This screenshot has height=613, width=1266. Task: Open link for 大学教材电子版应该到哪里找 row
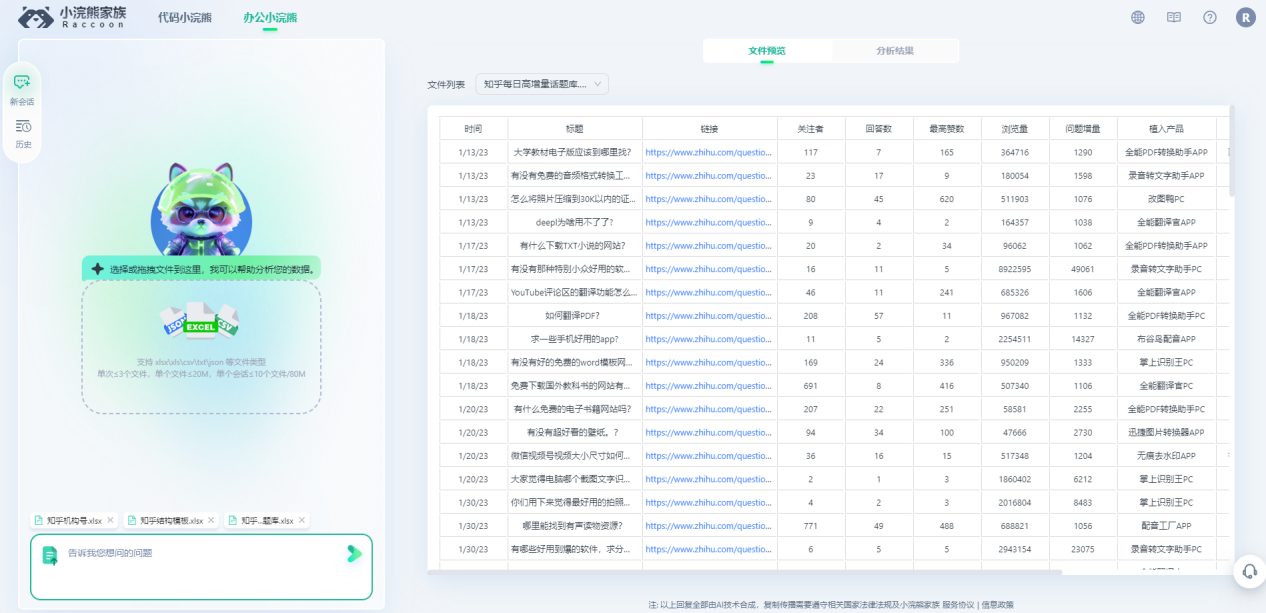tap(709, 152)
